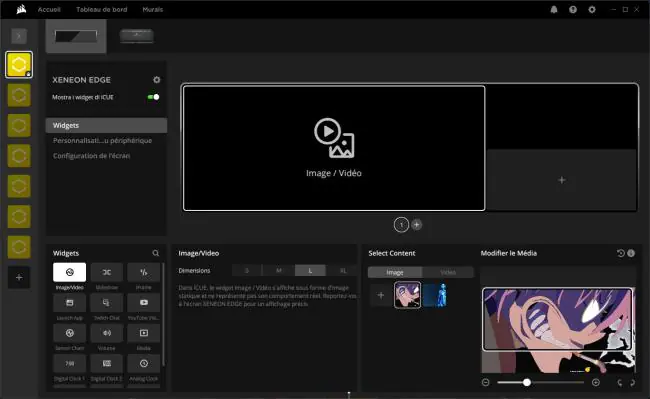Select the Twitch Chat widget
Screen dimensions: 650x399
coord(107,303)
